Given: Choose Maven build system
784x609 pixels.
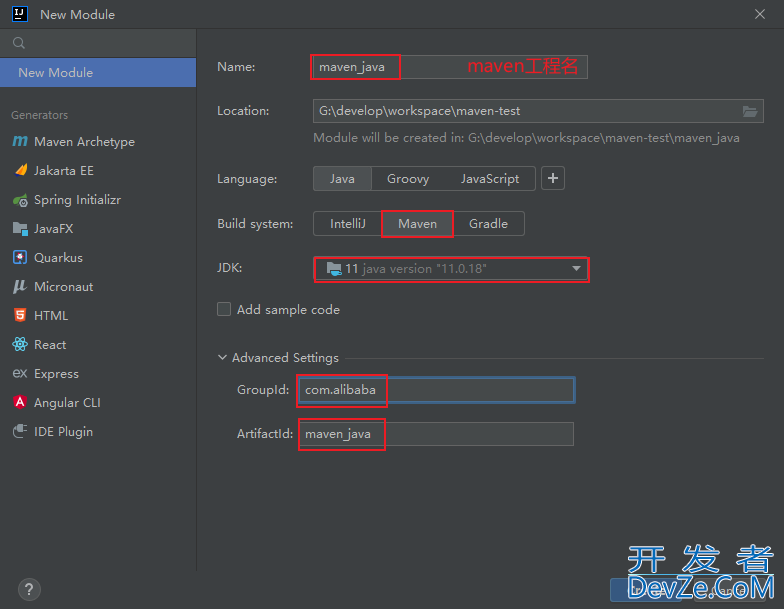Looking at the screenshot, I should point(418,224).
